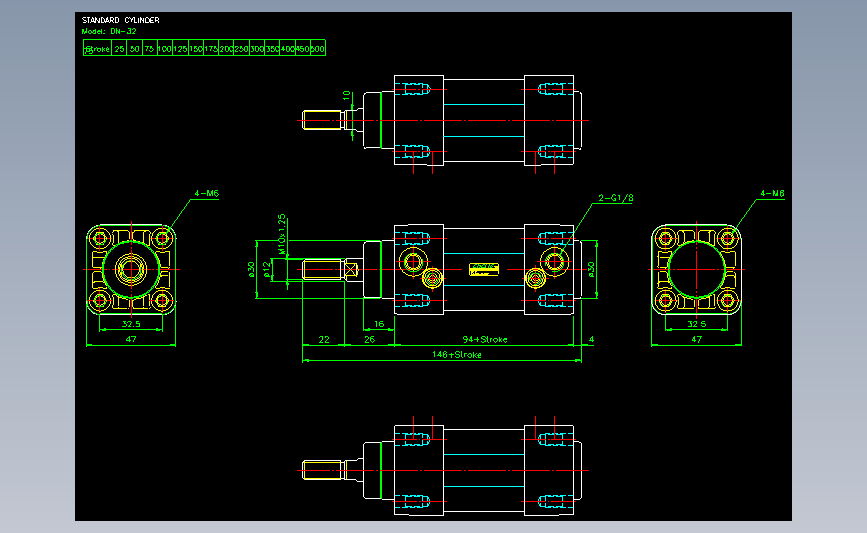Select the '4-M6' label on right end view
867x533 pixels.
click(772, 194)
